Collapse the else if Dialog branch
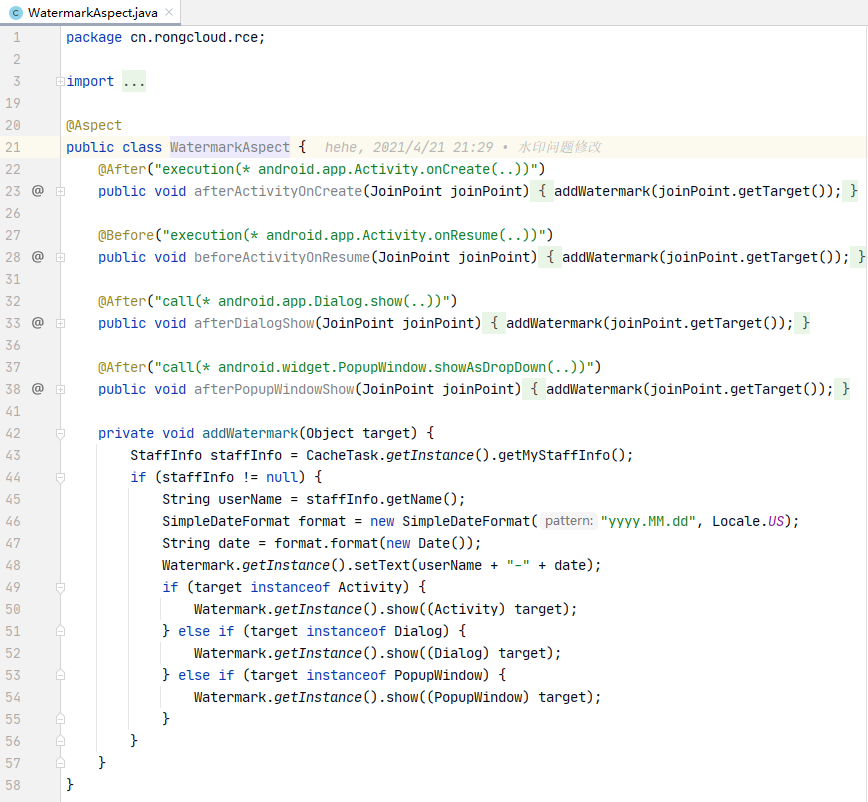Screen dimensions: 868x802 tap(60, 631)
